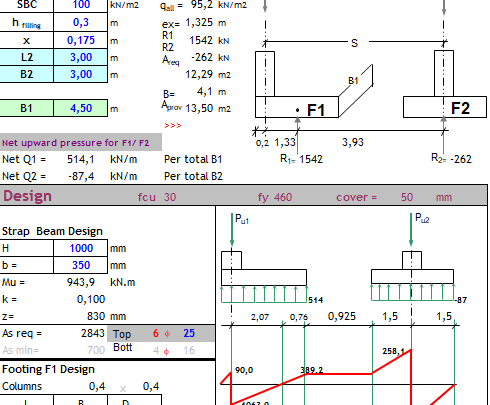Click the F1 footing label in diagram
The width and height of the screenshot is (490, 405).
pos(316,110)
